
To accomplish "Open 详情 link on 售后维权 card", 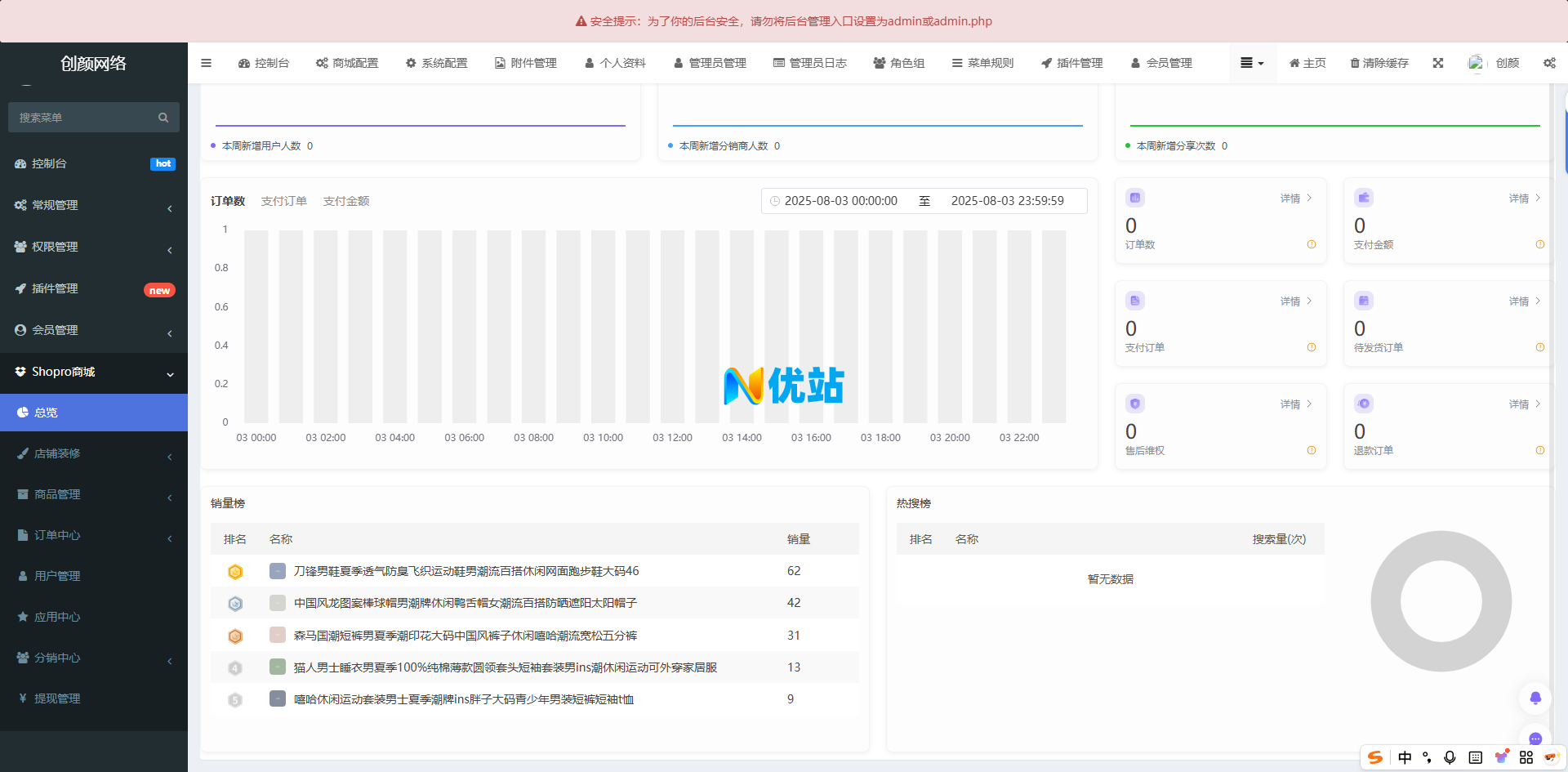I will pyautogui.click(x=1295, y=404).
